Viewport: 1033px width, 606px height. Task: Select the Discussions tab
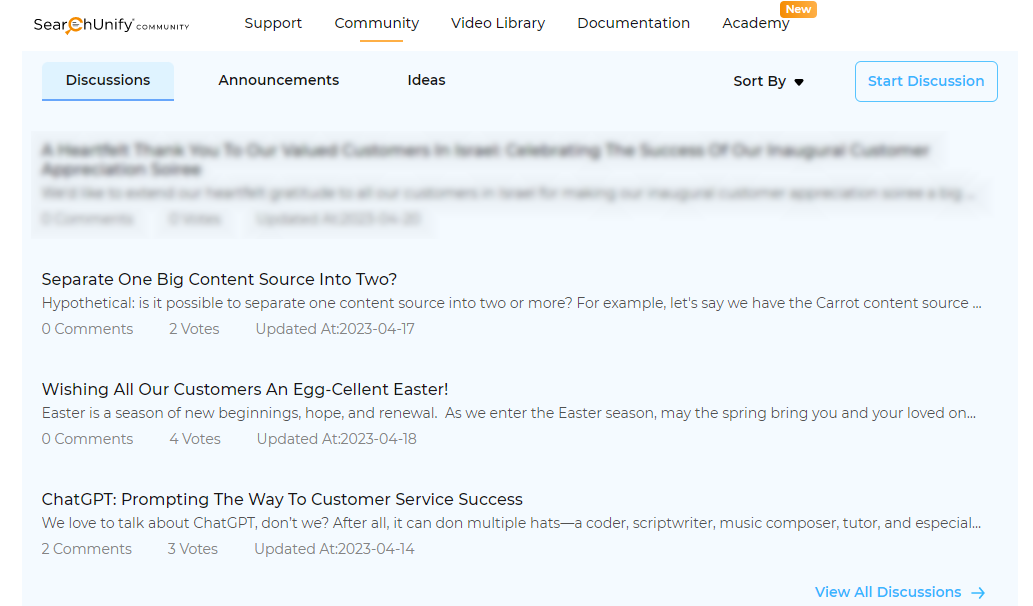[x=108, y=80]
